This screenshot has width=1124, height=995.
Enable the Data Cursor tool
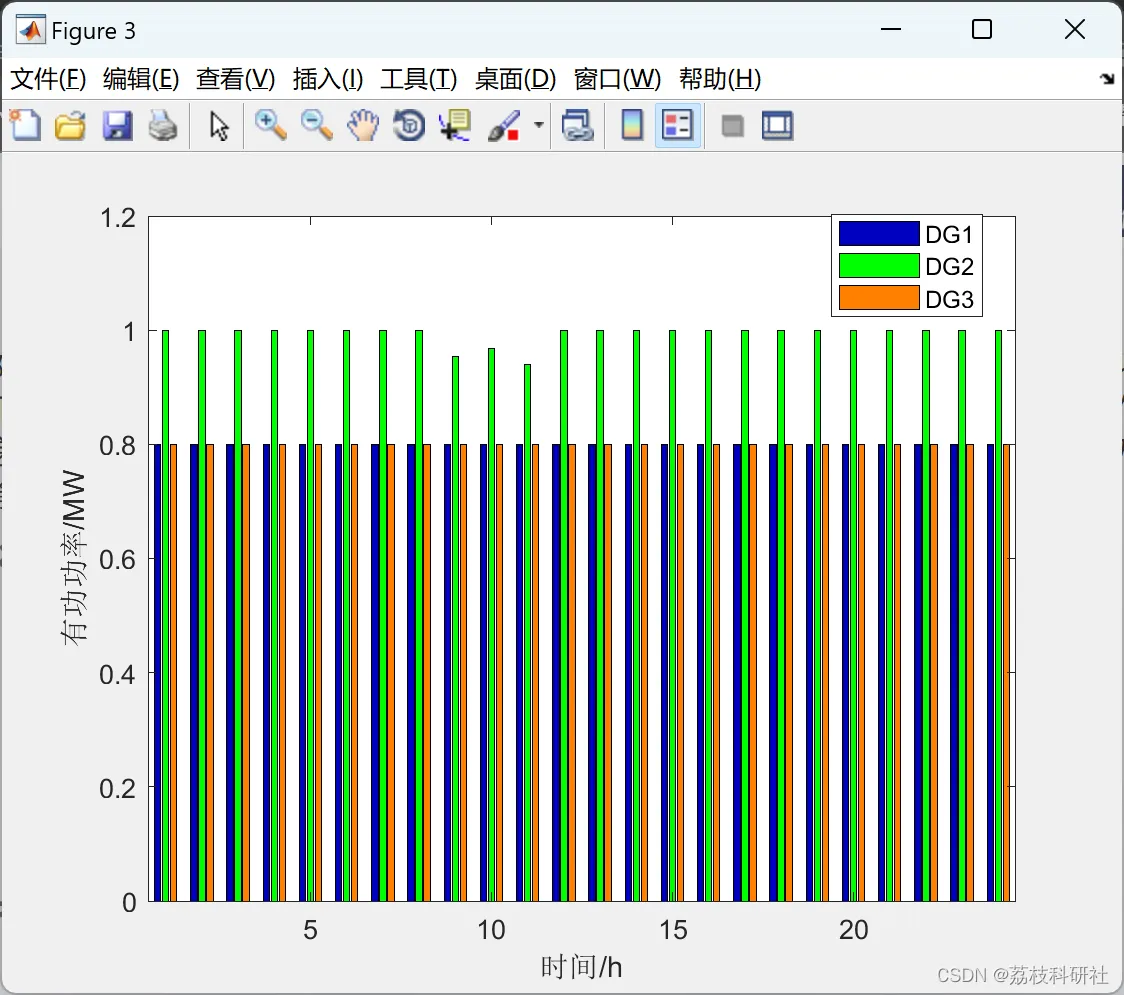coord(455,125)
